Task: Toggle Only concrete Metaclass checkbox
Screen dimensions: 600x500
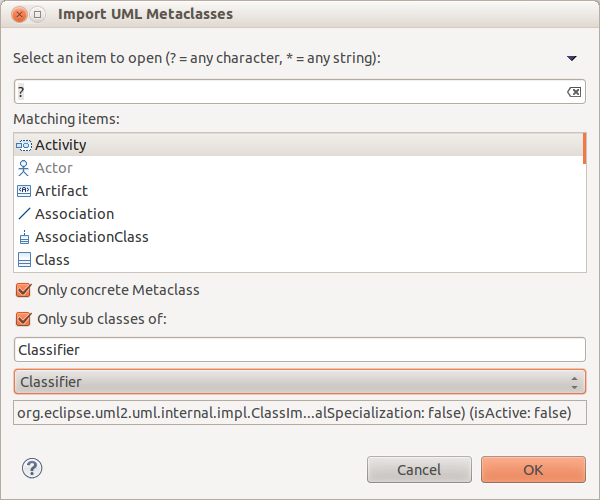Action: pyautogui.click(x=23, y=290)
